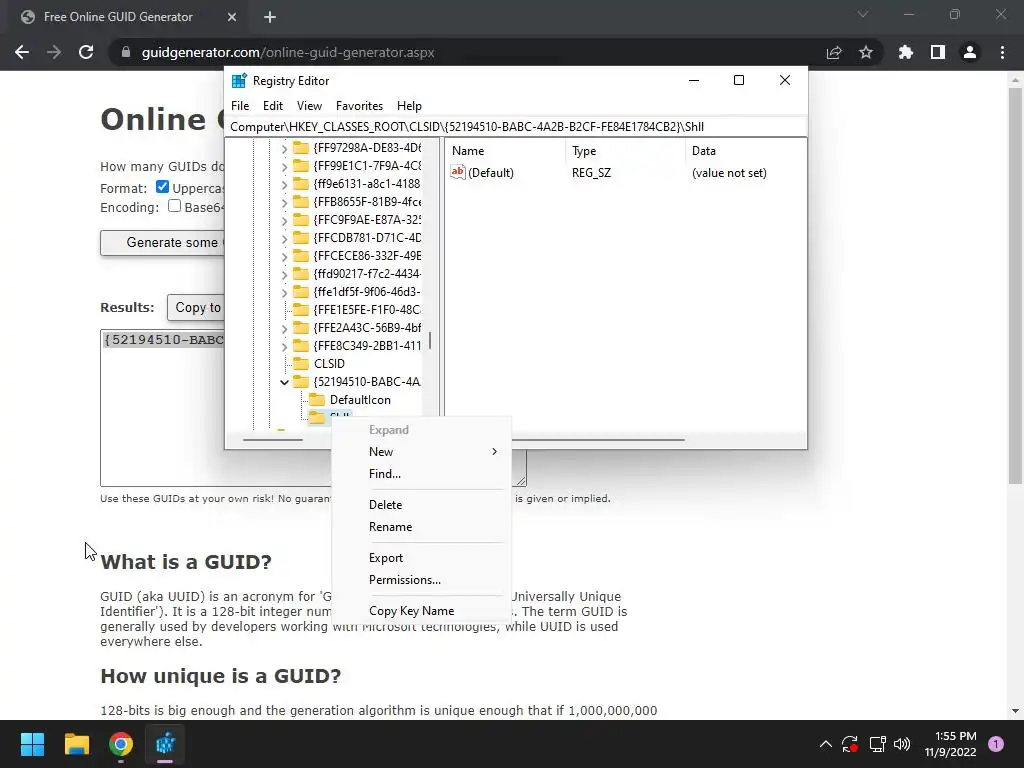Open Chrome extensions puzzle icon

(x=906, y=52)
